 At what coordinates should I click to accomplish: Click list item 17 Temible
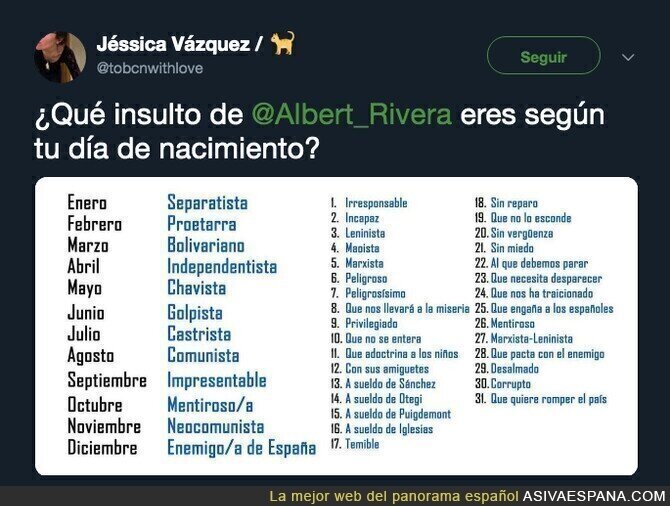point(355,444)
